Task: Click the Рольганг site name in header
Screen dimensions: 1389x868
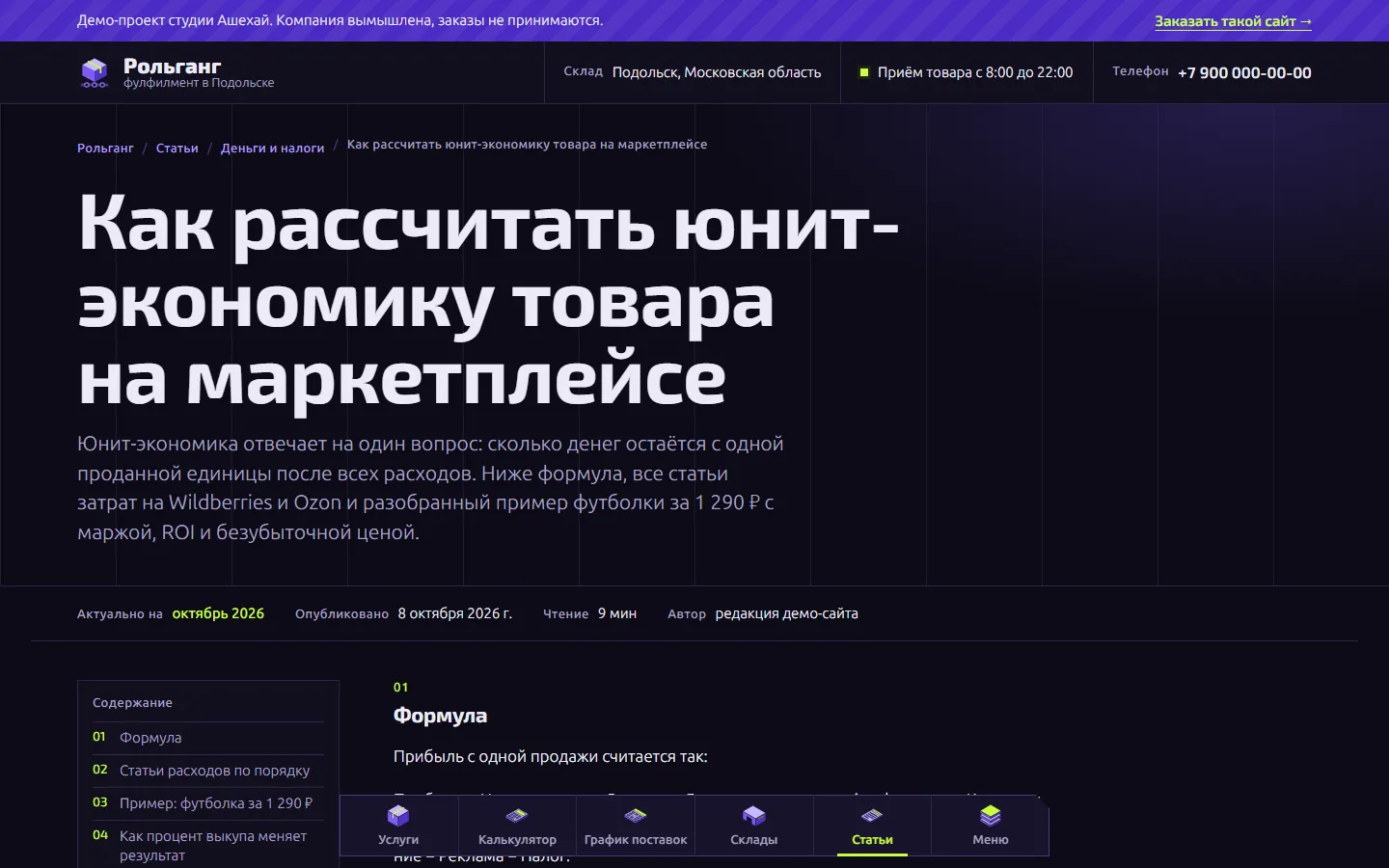Action: point(172,66)
